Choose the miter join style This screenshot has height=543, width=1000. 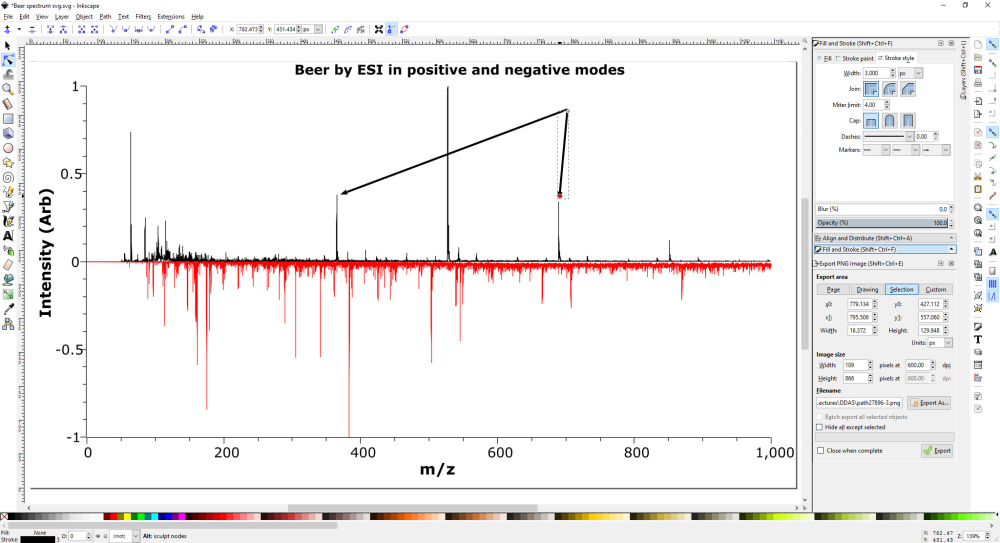[x=871, y=89]
